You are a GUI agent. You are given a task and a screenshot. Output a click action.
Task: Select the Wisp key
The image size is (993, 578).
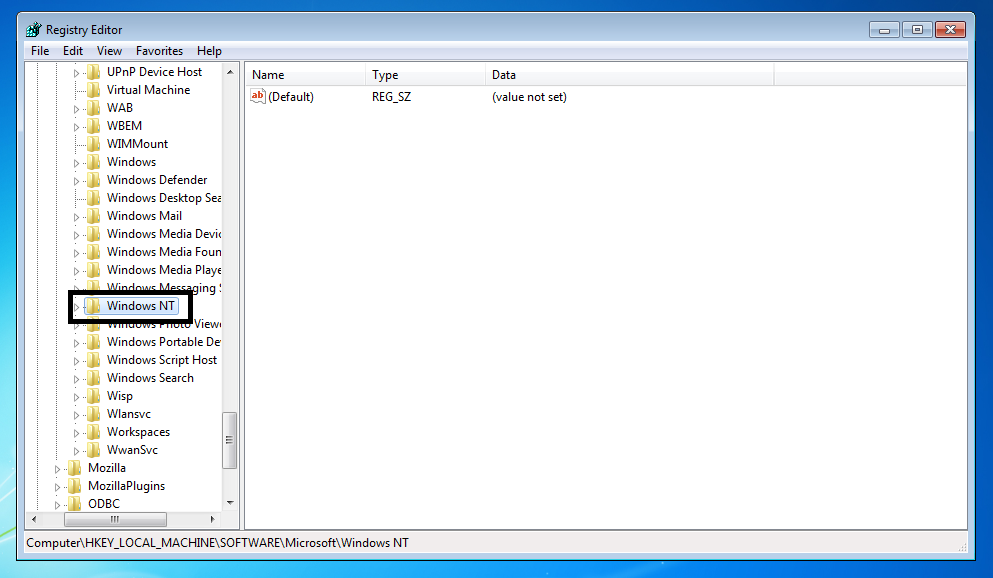(x=119, y=395)
